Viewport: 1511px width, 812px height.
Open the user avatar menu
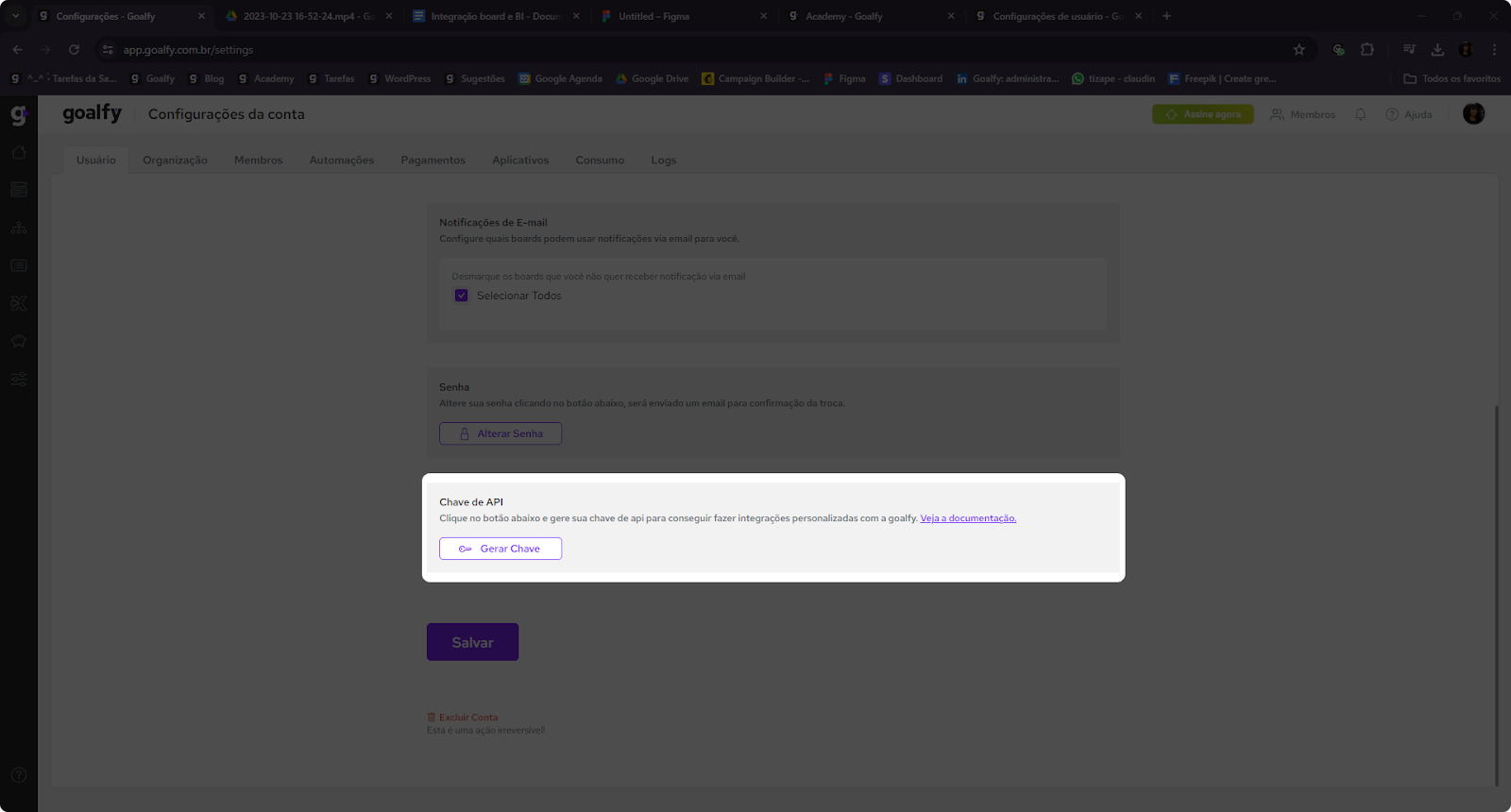1474,113
